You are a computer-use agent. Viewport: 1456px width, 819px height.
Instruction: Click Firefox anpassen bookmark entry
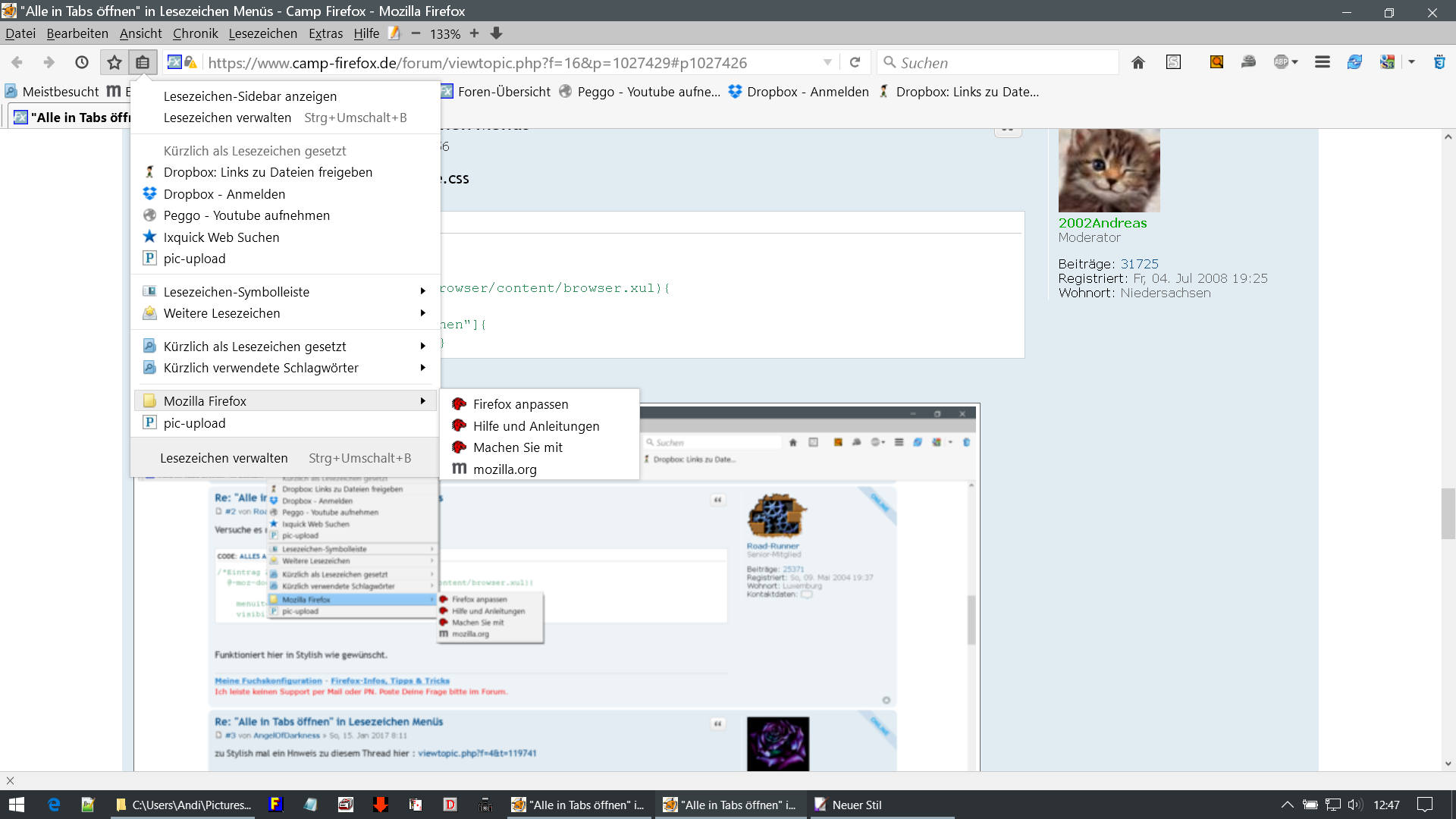tap(520, 404)
